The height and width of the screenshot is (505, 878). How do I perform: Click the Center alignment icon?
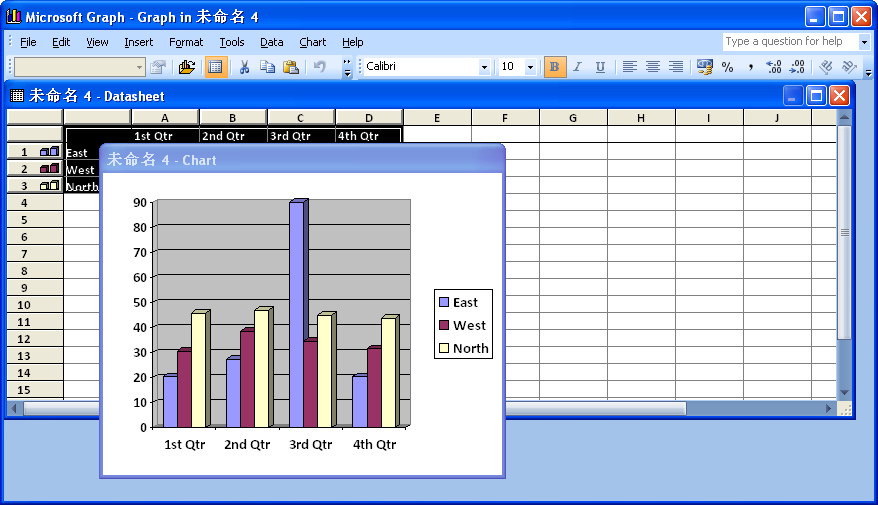click(653, 67)
